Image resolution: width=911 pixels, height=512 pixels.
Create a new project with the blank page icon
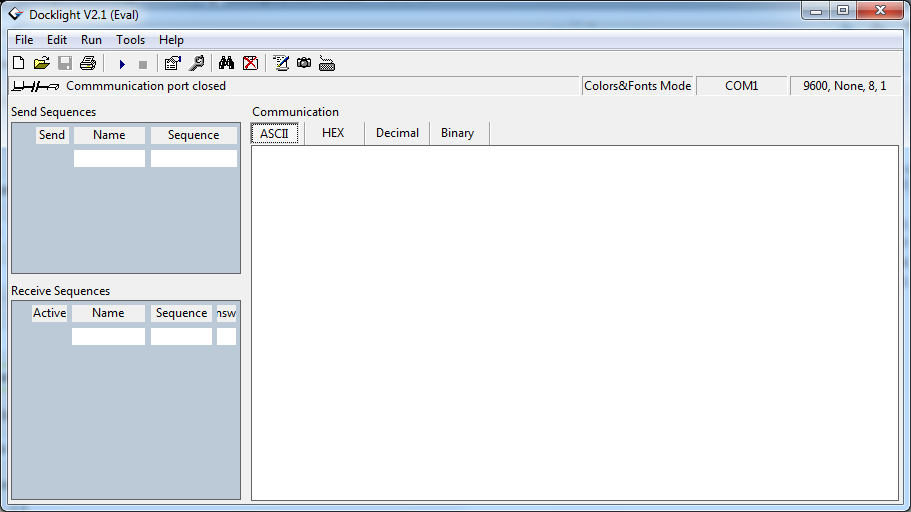click(19, 63)
